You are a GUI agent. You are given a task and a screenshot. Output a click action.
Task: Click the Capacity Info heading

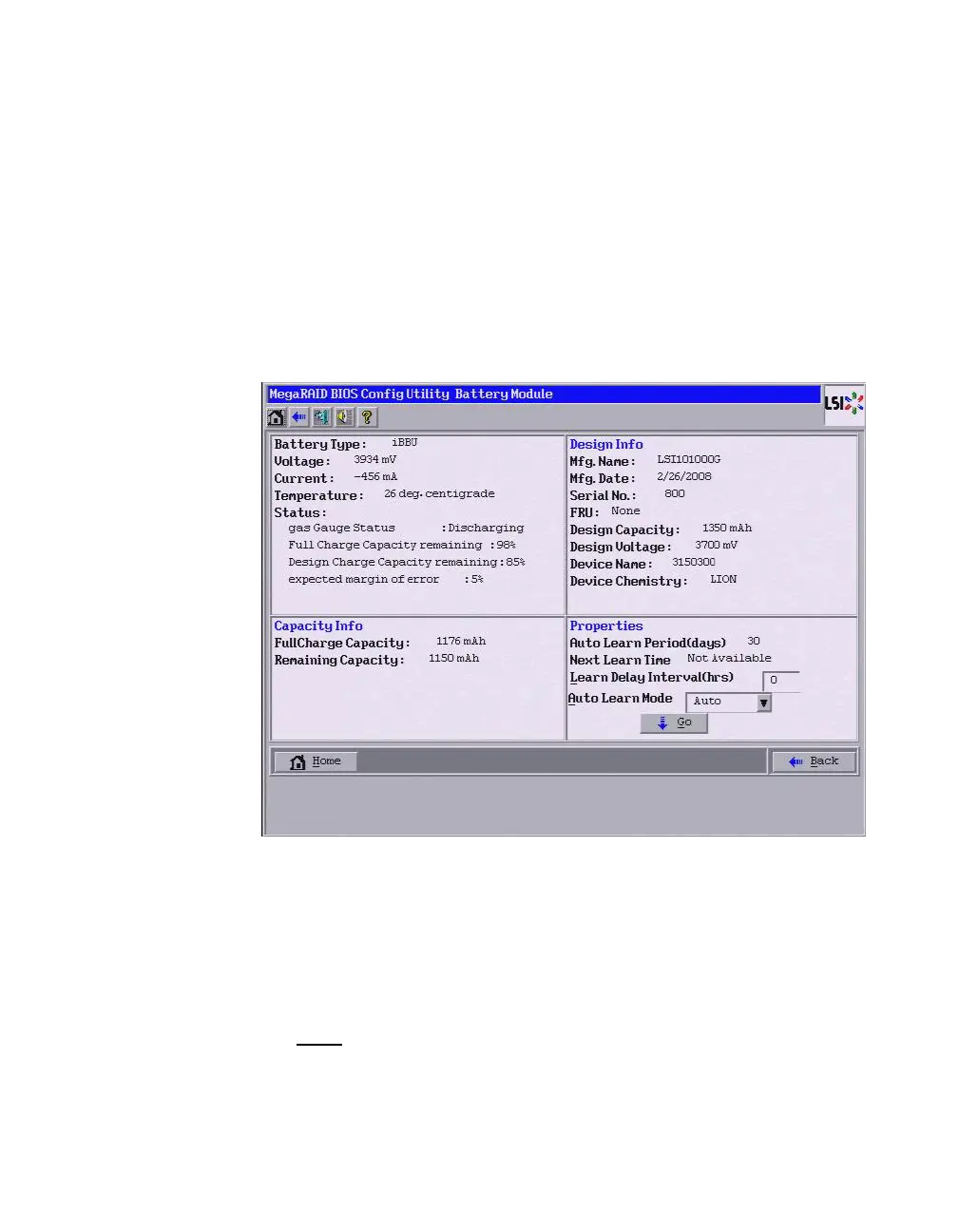[318, 626]
